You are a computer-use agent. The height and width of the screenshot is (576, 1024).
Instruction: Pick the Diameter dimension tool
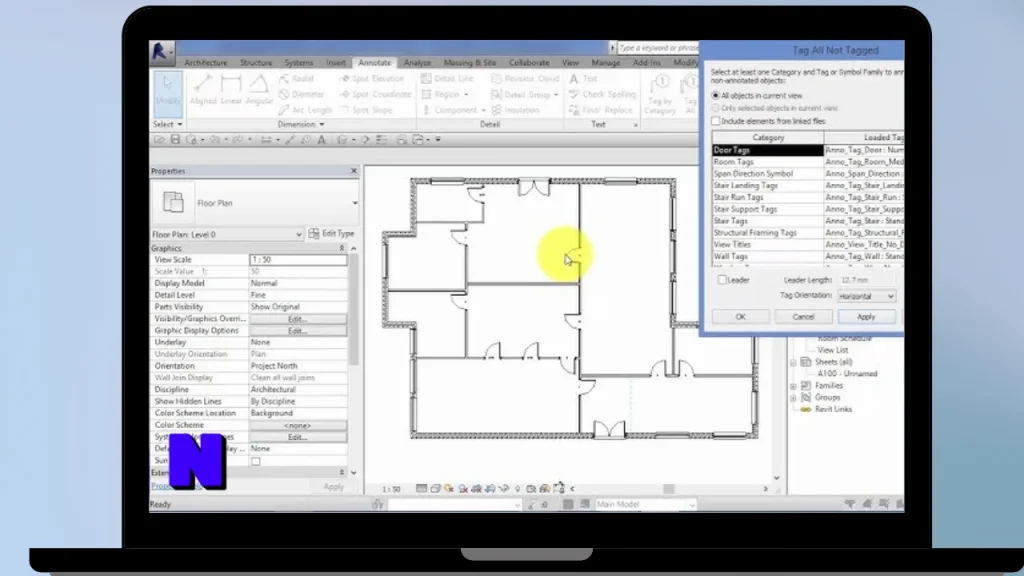pos(301,94)
